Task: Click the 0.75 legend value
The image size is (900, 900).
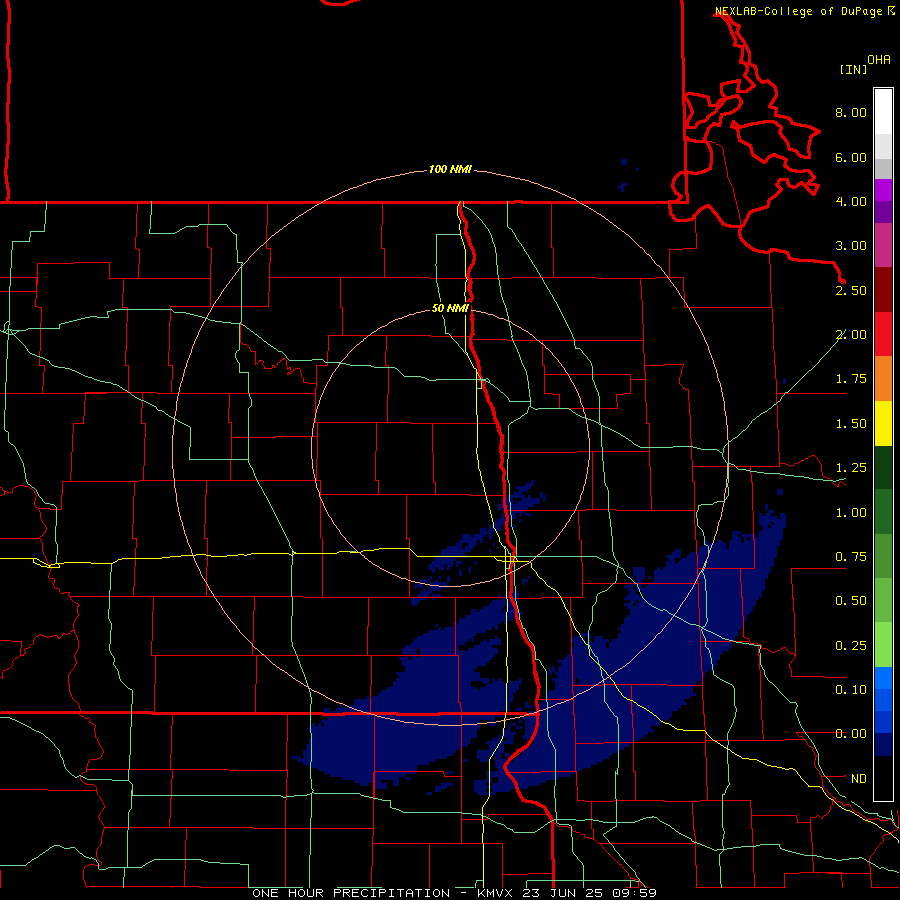Action: coord(851,557)
